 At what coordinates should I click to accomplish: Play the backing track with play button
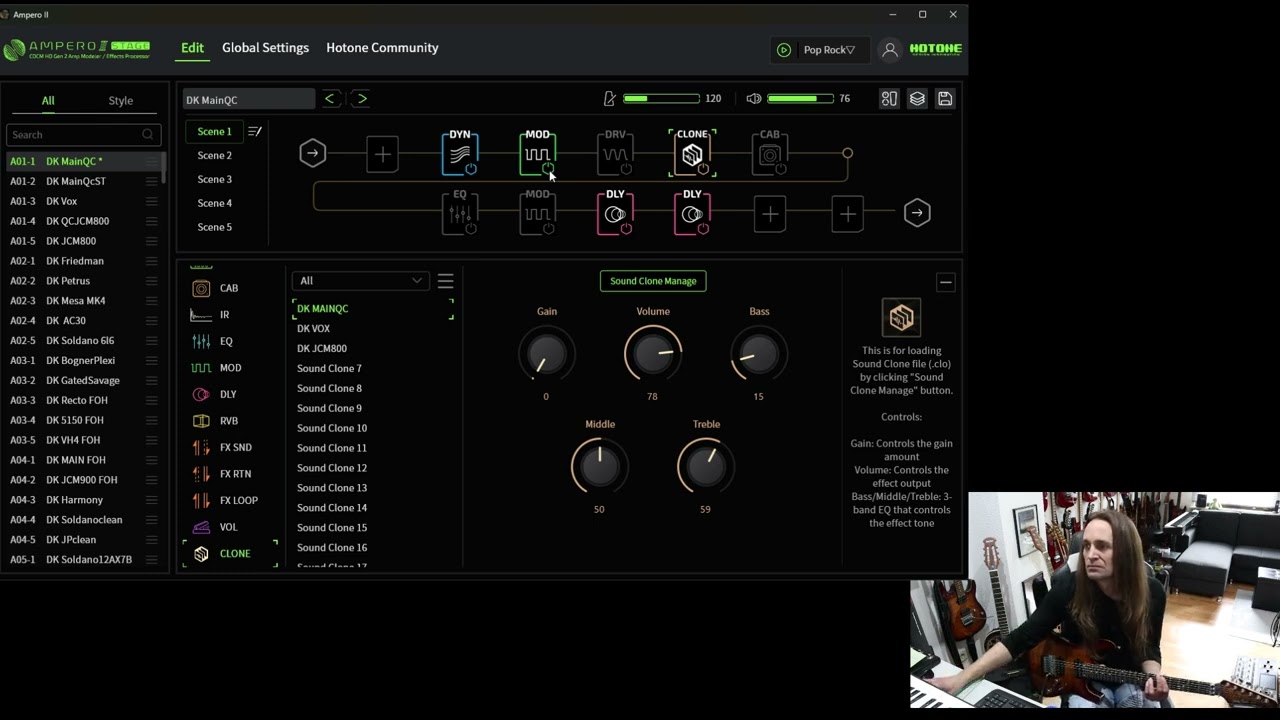point(784,50)
